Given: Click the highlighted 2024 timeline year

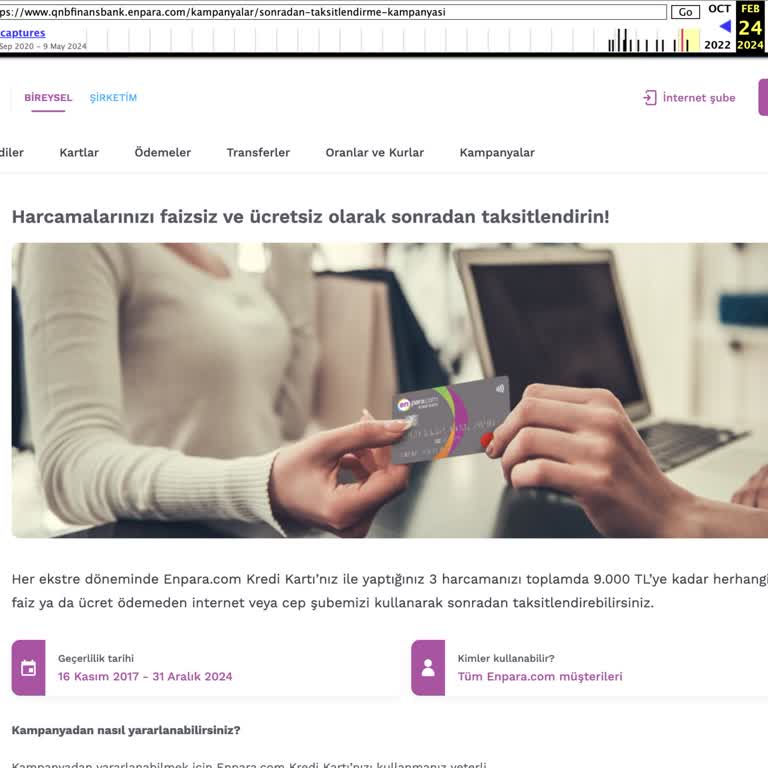Looking at the screenshot, I should pos(750,45).
